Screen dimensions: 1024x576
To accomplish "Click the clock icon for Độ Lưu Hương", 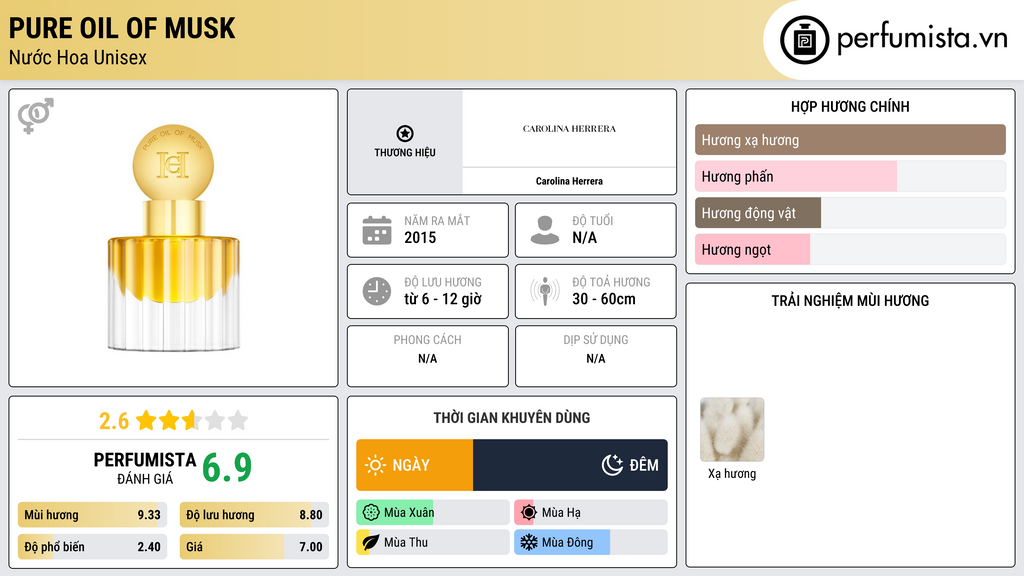I will (376, 291).
